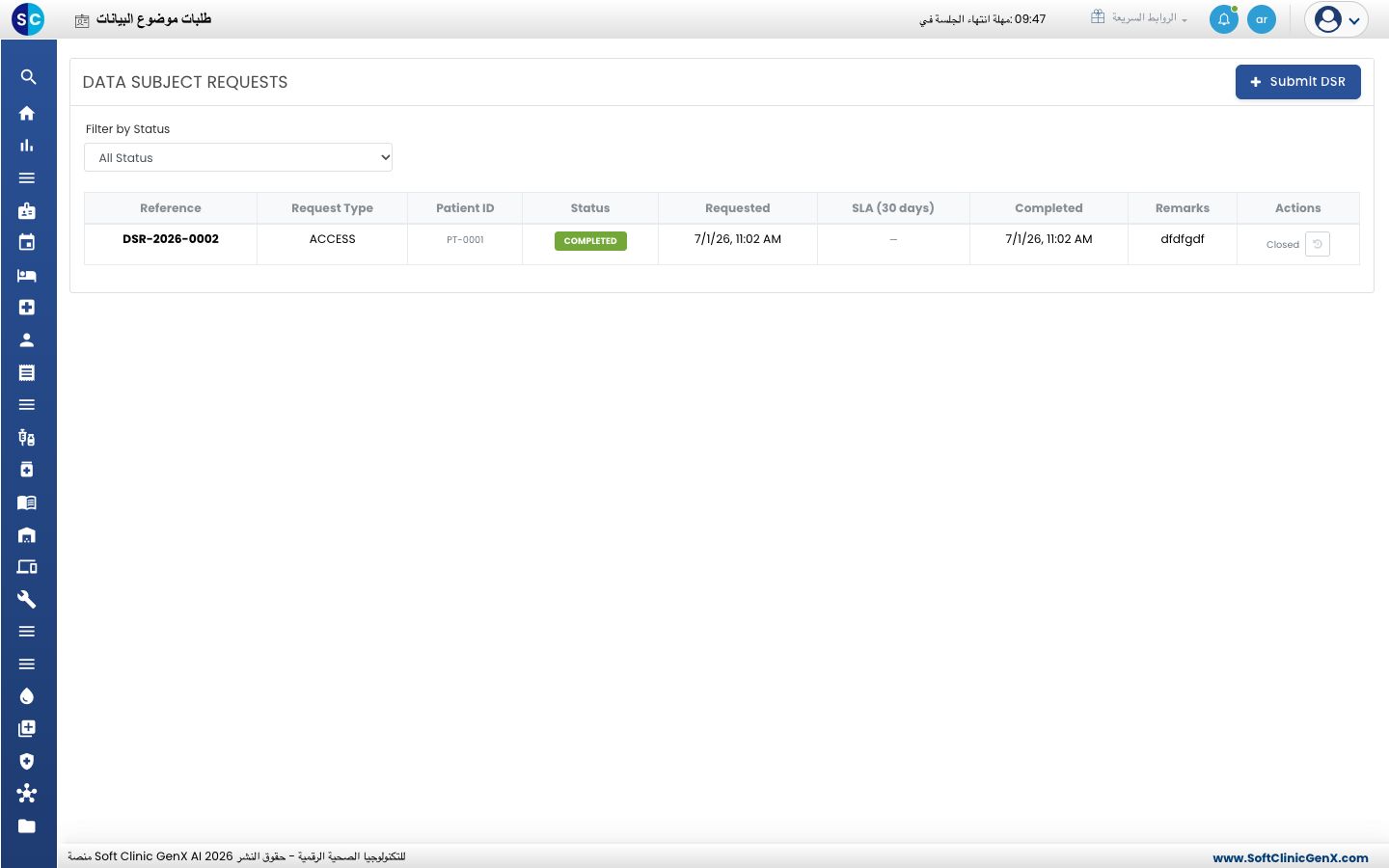Click the Reference column header
This screenshot has height=868, width=1389.
coord(171,208)
